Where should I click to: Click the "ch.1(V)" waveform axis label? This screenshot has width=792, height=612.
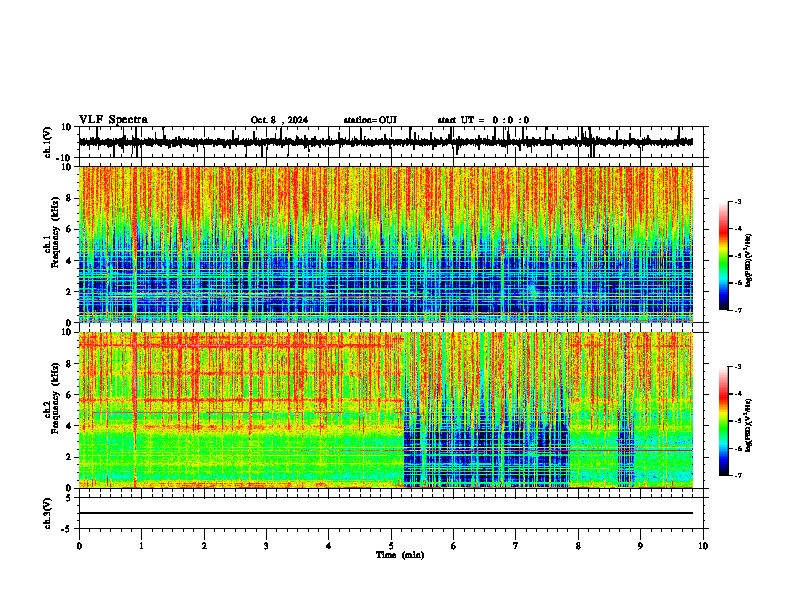(48, 142)
